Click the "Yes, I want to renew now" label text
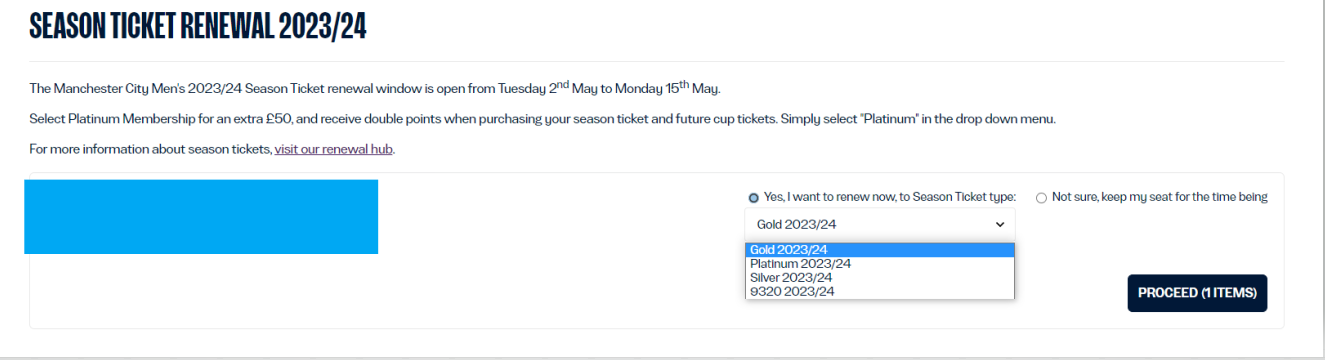This screenshot has width=1325, height=360. tap(829, 197)
